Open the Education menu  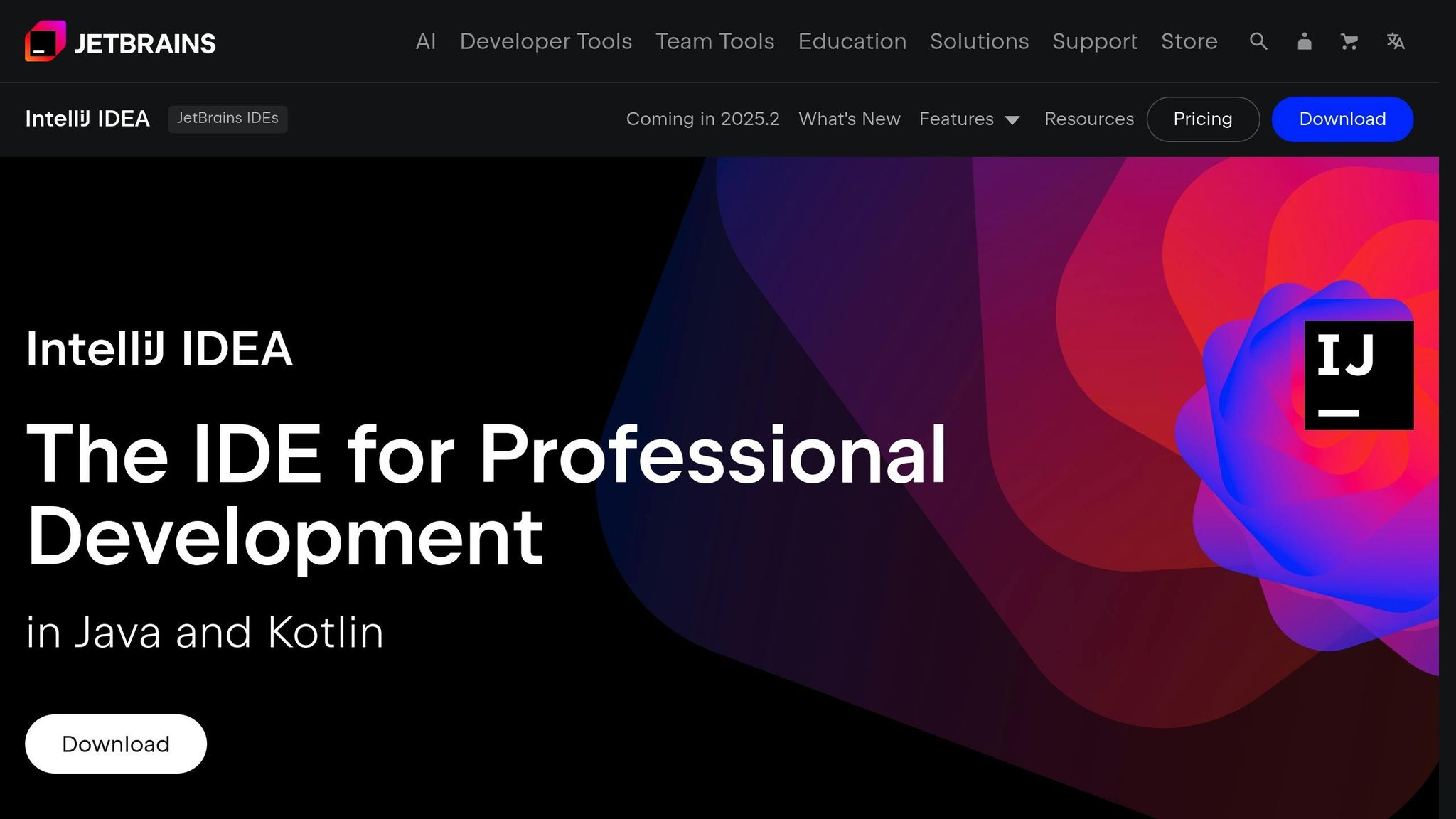point(852,41)
